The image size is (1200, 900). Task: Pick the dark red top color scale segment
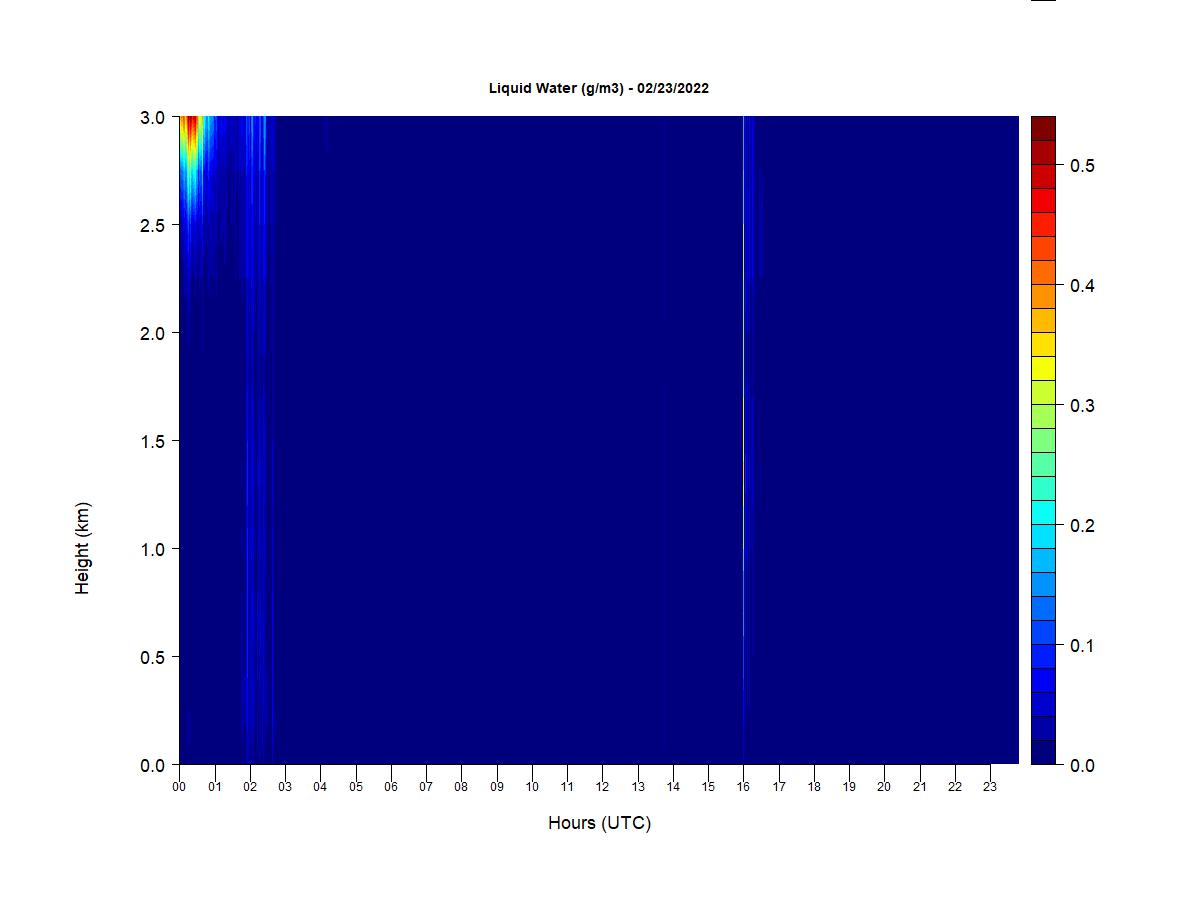point(1043,128)
